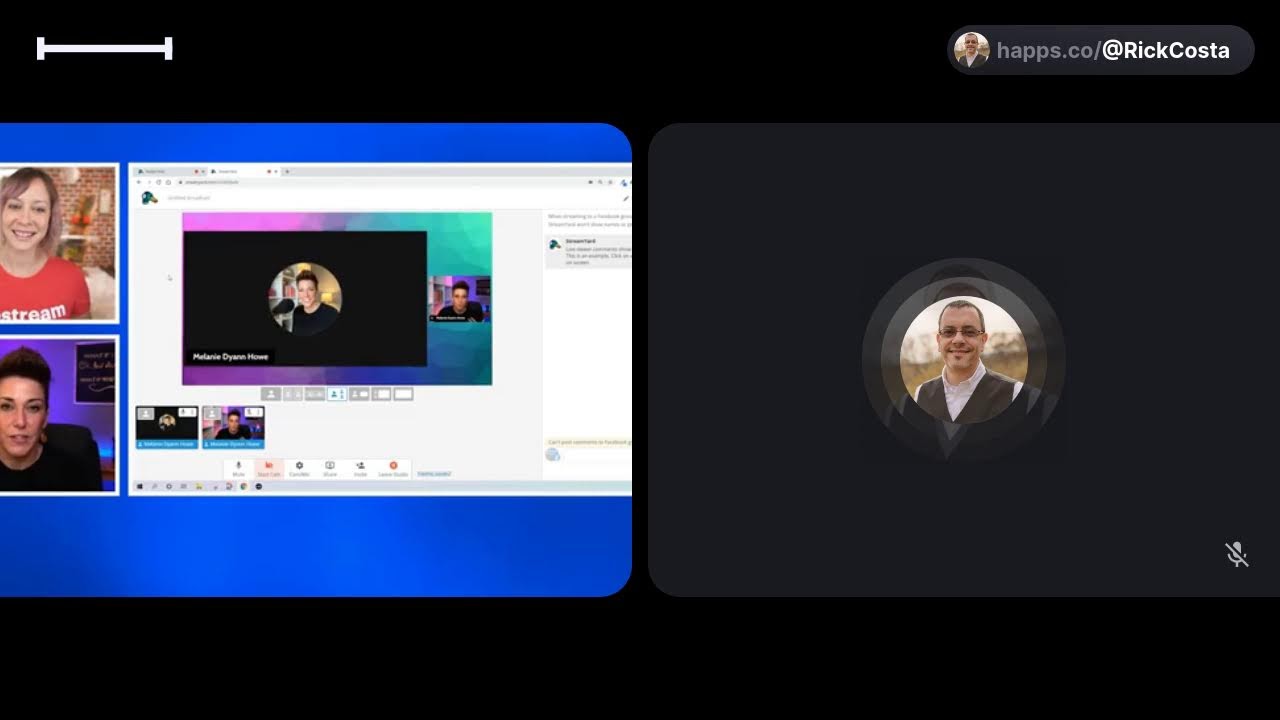Mute the microphone in StreamYard toolbar

[x=238, y=469]
